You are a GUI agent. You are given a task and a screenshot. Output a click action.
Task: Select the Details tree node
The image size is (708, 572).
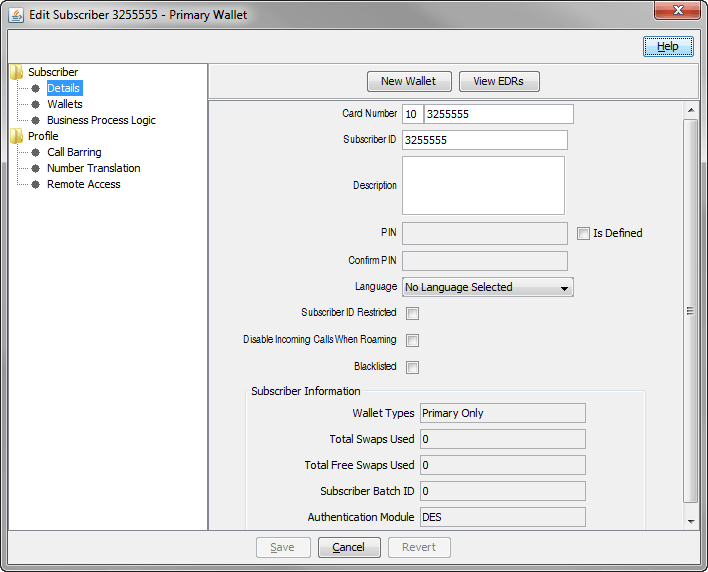pyautogui.click(x=64, y=88)
